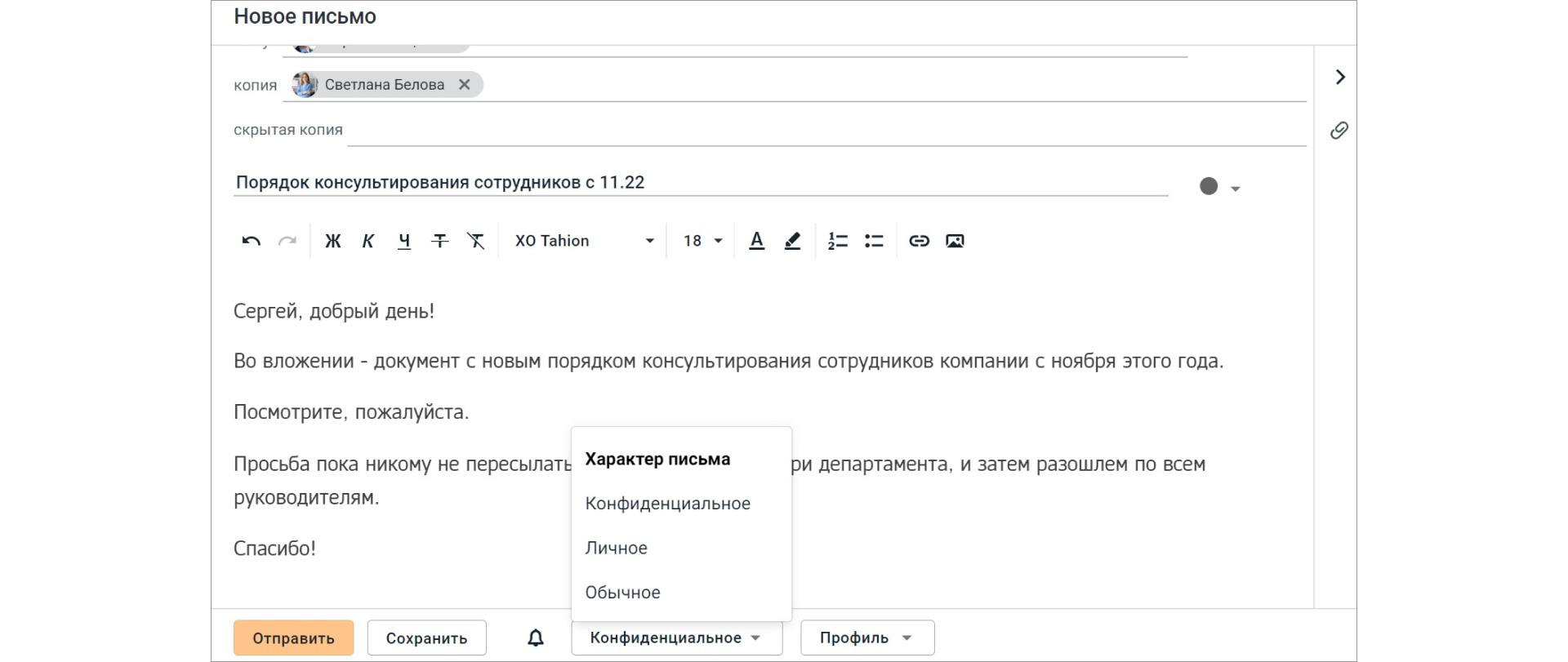Screen dimensions: 1568x662
Task: Open the text color picker
Action: 757,241
